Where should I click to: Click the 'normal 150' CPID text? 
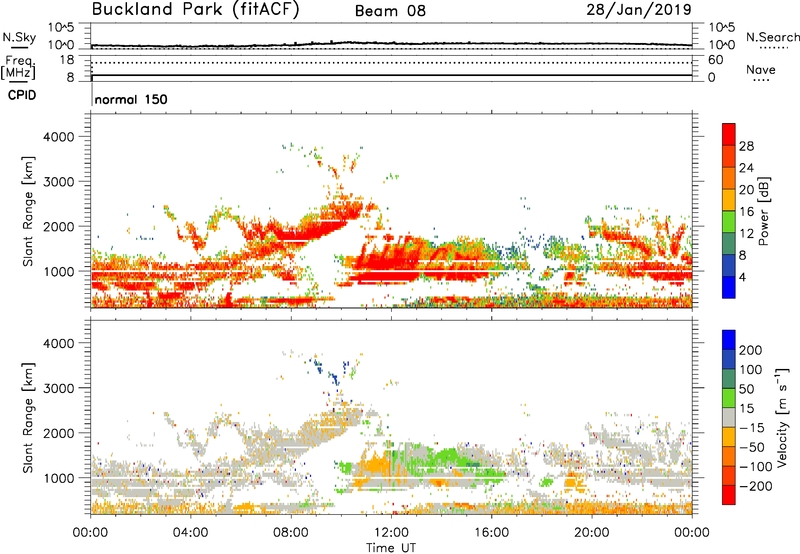(x=131, y=99)
